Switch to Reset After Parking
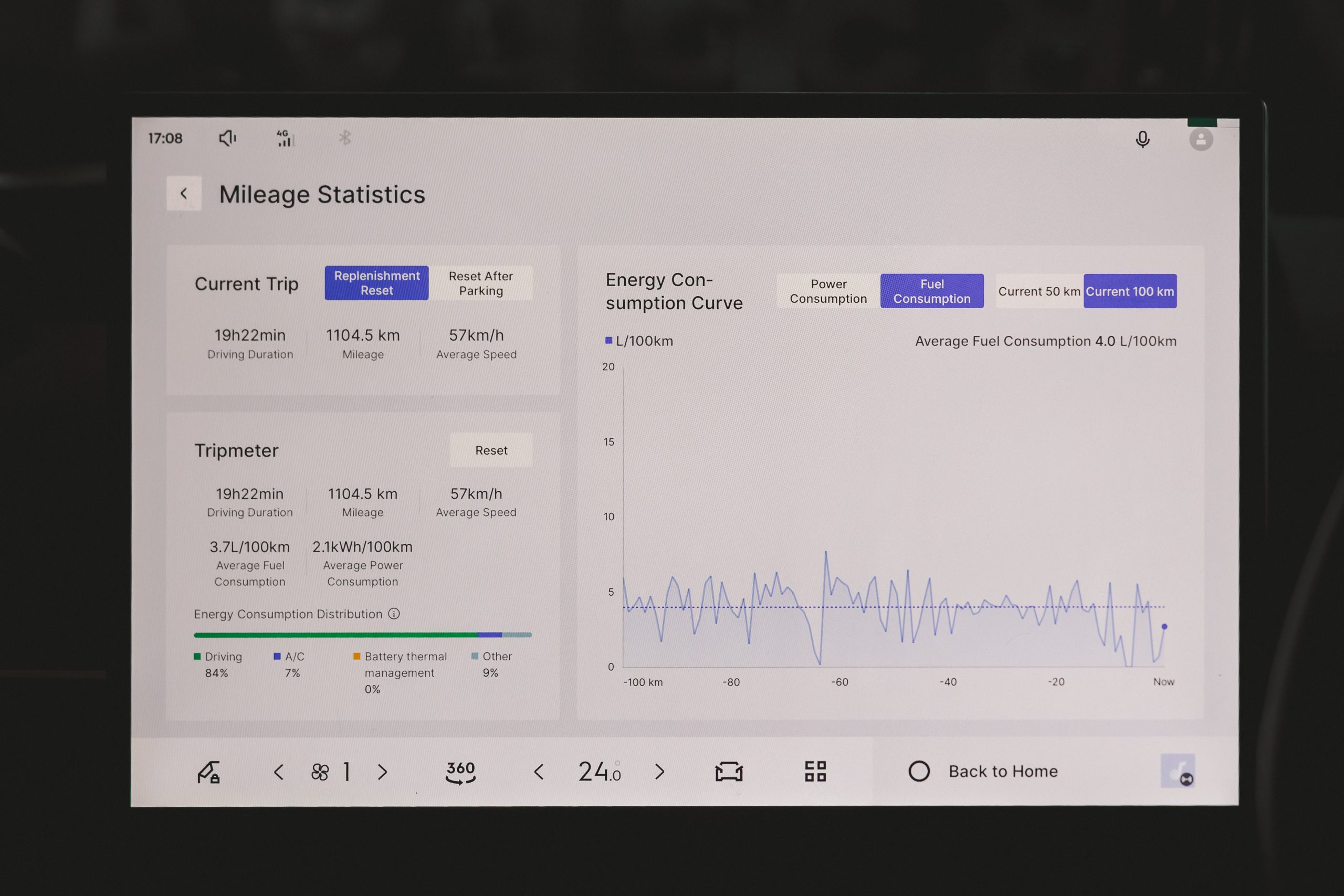Image resolution: width=1344 pixels, height=896 pixels. click(x=480, y=283)
